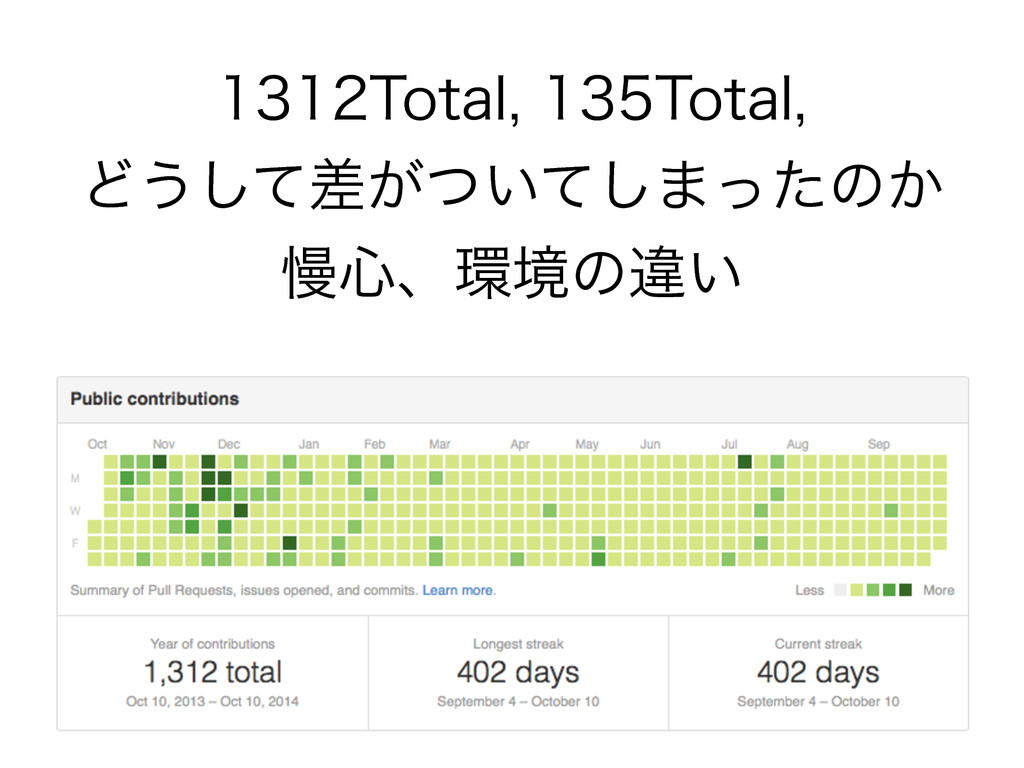Select the Jun month label
The image size is (1024, 768).
point(650,444)
